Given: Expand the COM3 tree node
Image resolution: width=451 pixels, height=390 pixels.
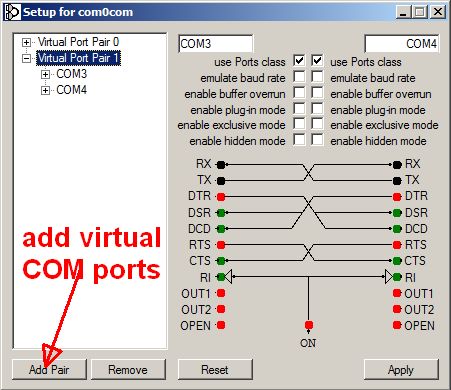Looking at the screenshot, I should (x=45, y=74).
